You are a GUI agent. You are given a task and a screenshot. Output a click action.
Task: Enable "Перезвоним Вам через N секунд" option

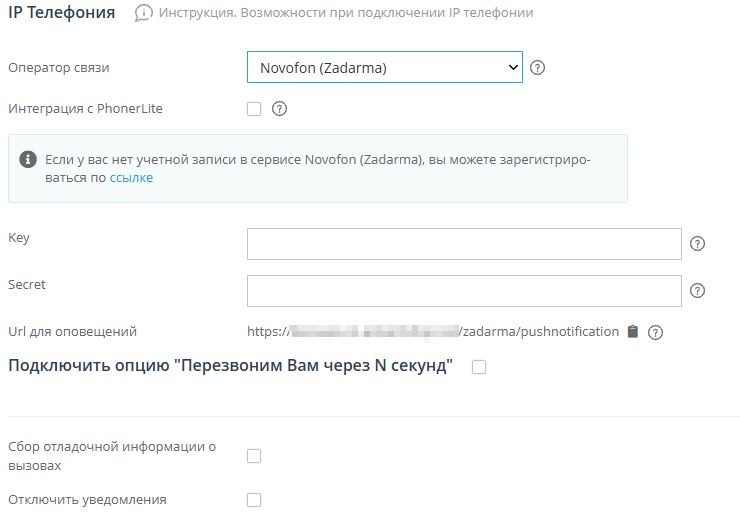coord(479,367)
